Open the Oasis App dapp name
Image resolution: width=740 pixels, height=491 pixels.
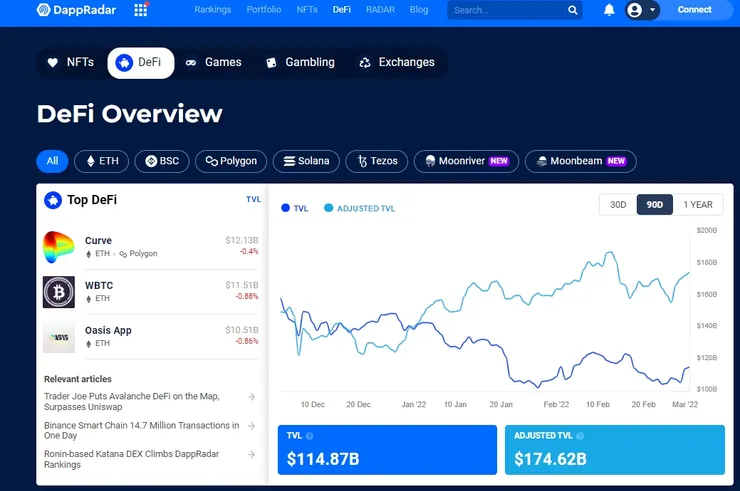108,330
